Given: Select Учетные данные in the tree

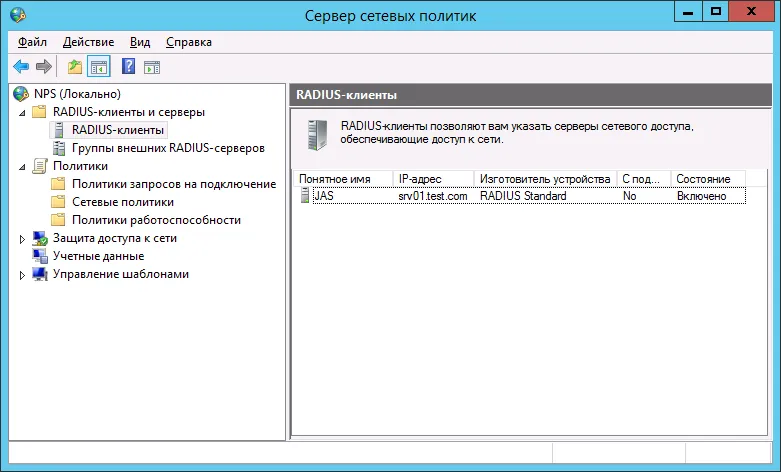Looking at the screenshot, I should [x=98, y=256].
